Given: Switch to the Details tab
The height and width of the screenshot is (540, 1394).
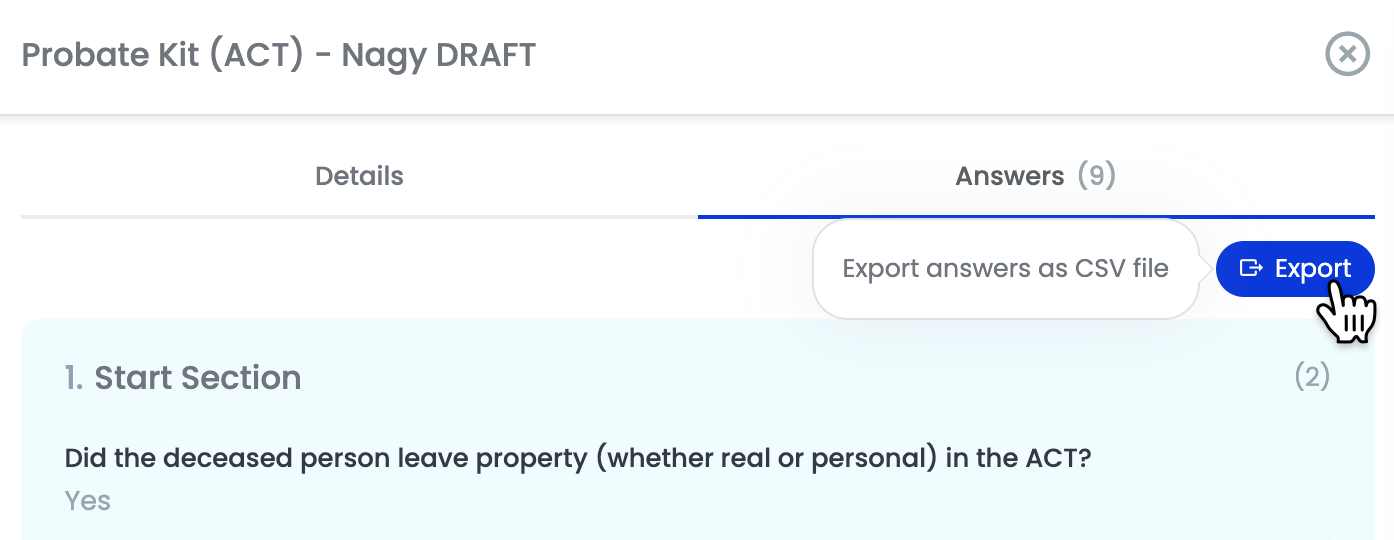Looking at the screenshot, I should tap(359, 176).
